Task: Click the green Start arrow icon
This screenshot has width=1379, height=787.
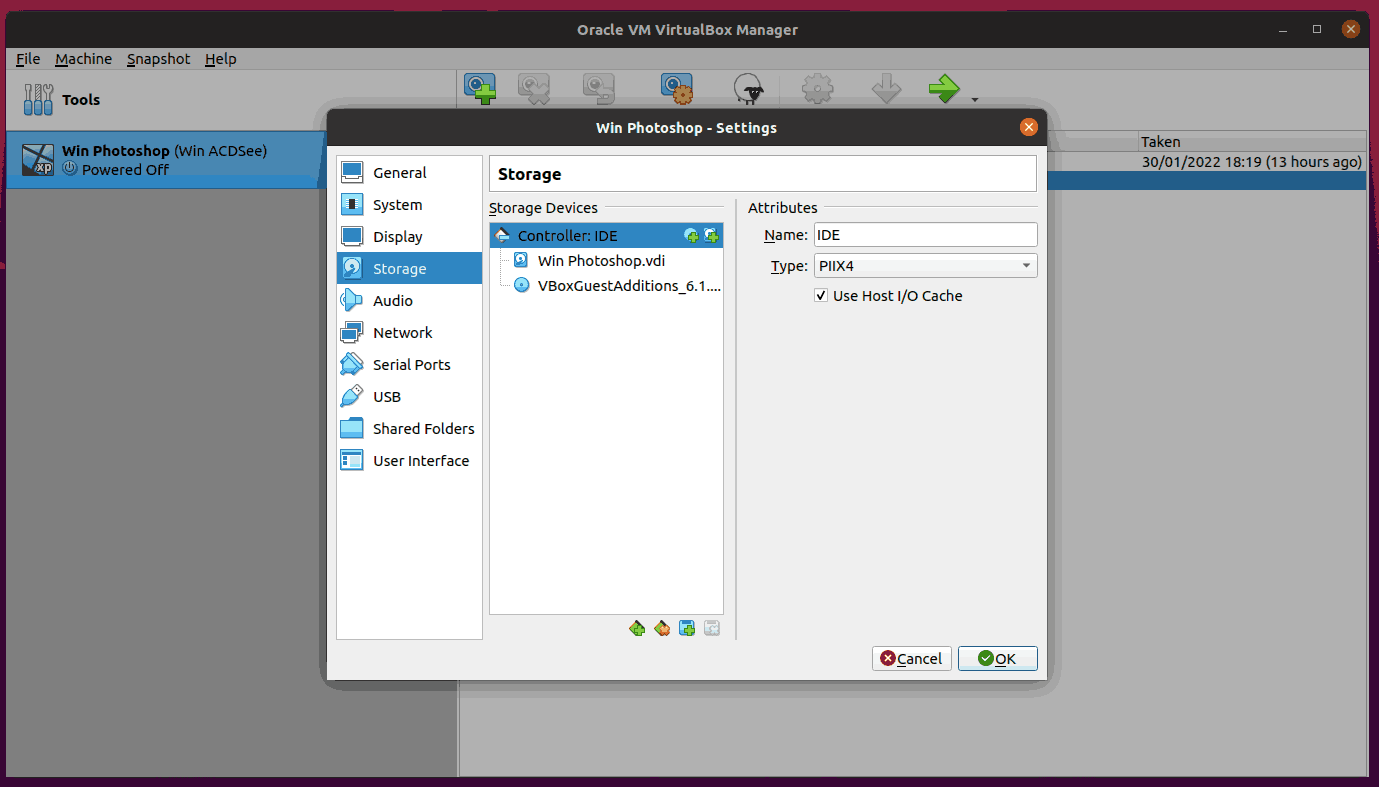Action: (943, 90)
